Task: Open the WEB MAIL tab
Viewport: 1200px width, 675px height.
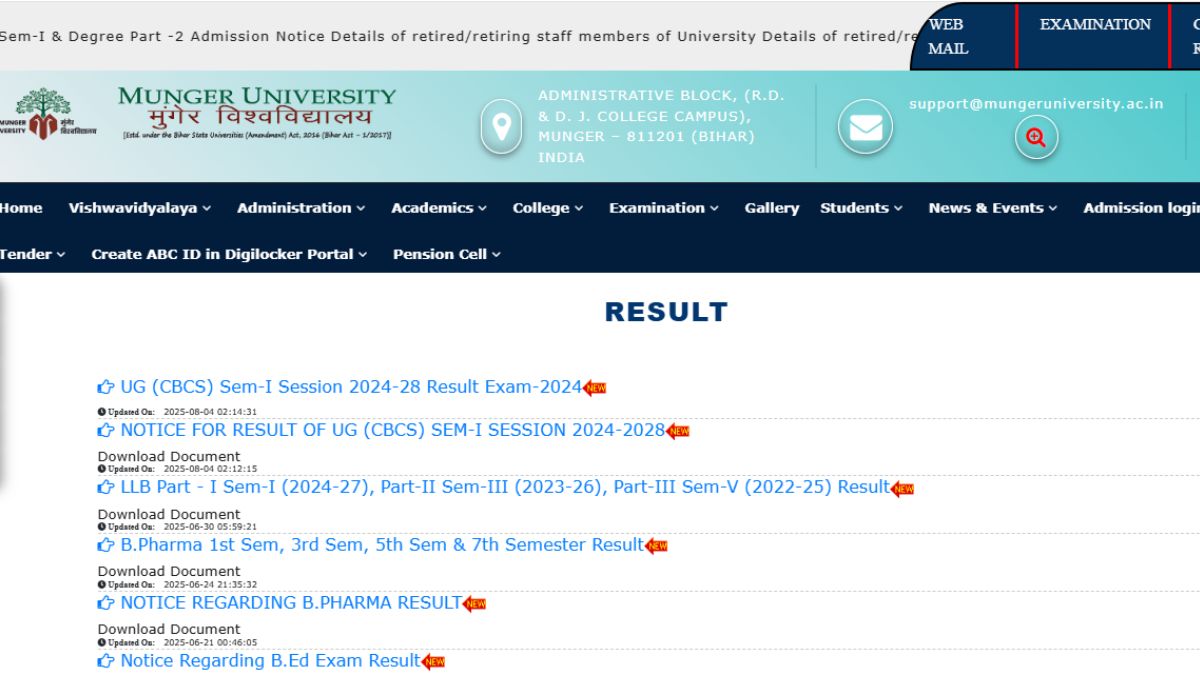Action: tap(948, 36)
